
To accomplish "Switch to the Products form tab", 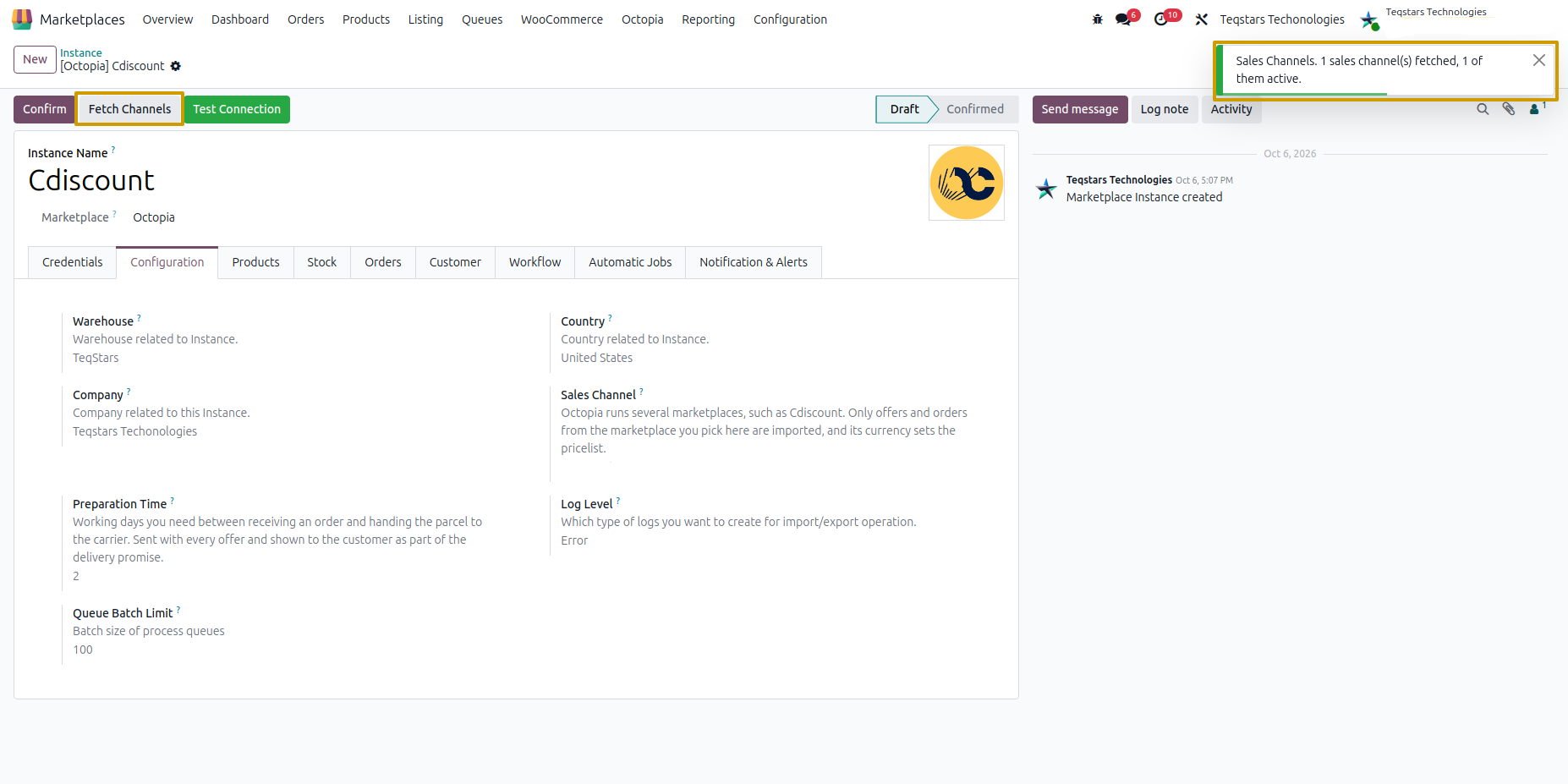I will point(255,262).
